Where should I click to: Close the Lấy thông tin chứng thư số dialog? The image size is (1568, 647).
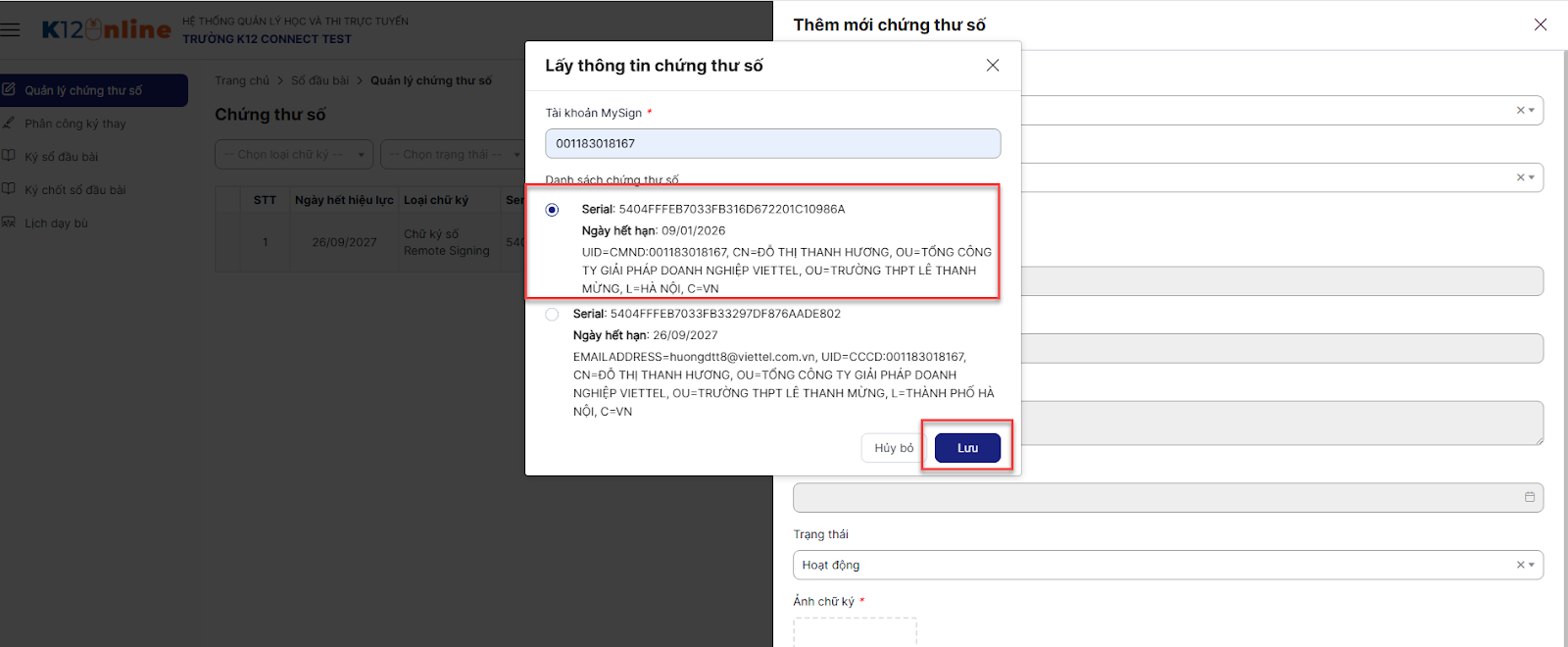point(992,66)
